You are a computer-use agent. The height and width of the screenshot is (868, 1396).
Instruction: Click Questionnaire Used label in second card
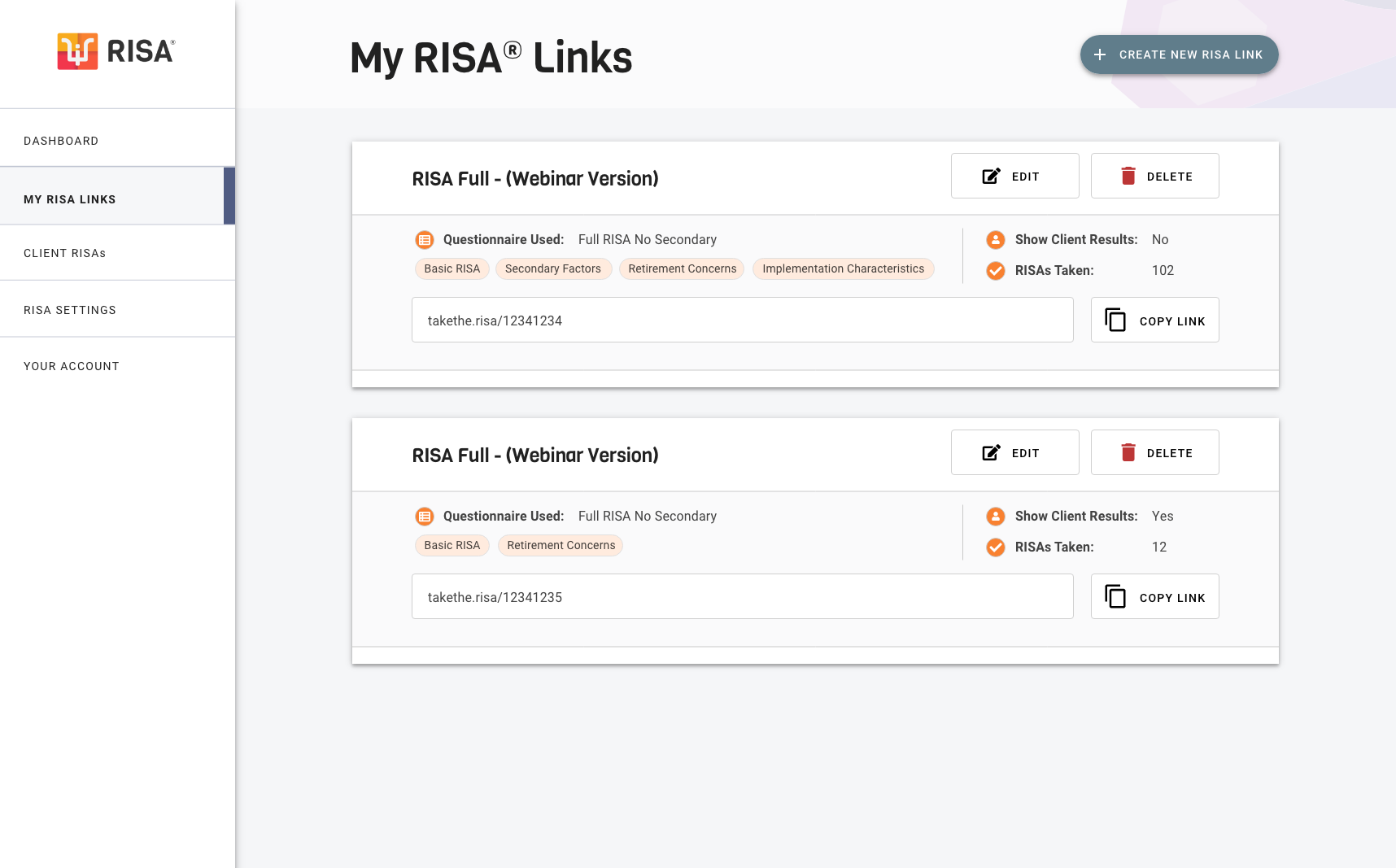coord(504,517)
